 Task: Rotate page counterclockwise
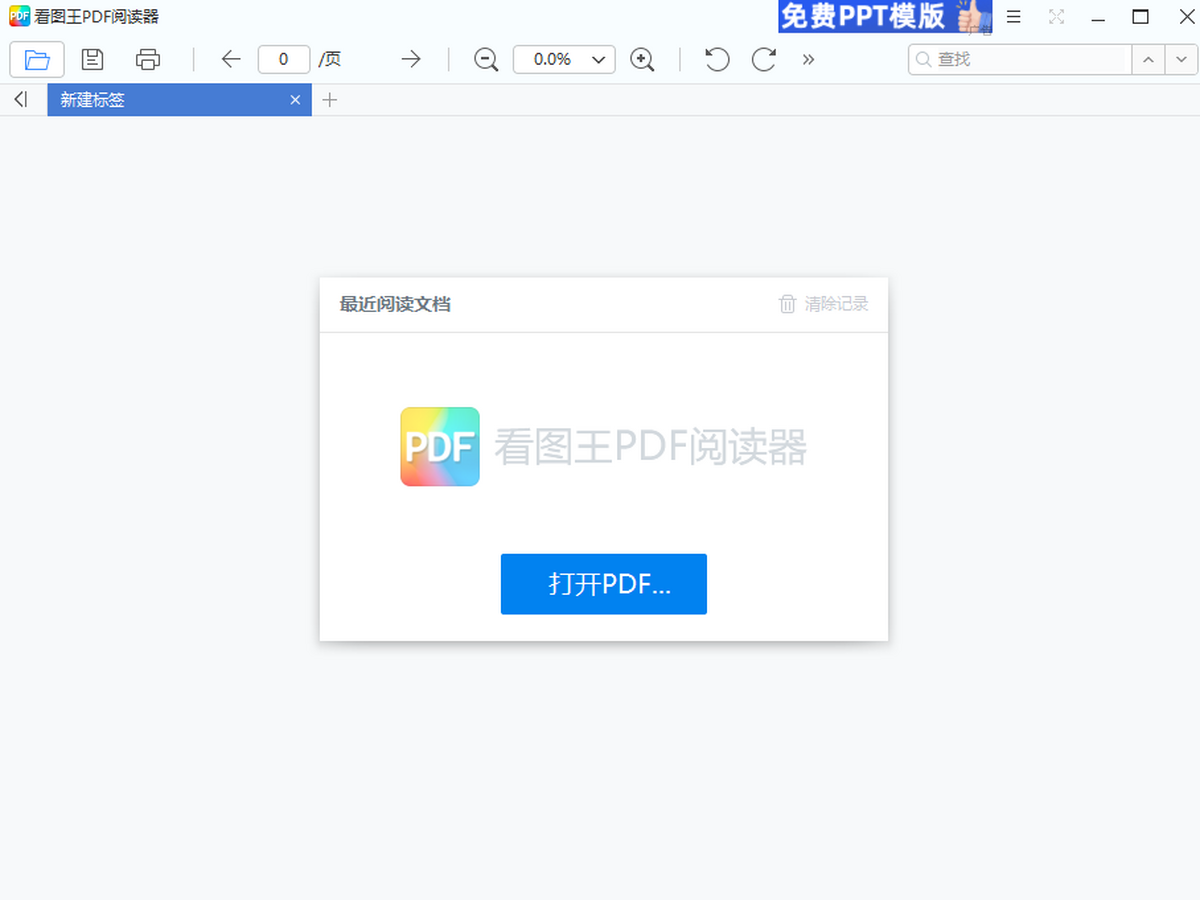point(716,60)
